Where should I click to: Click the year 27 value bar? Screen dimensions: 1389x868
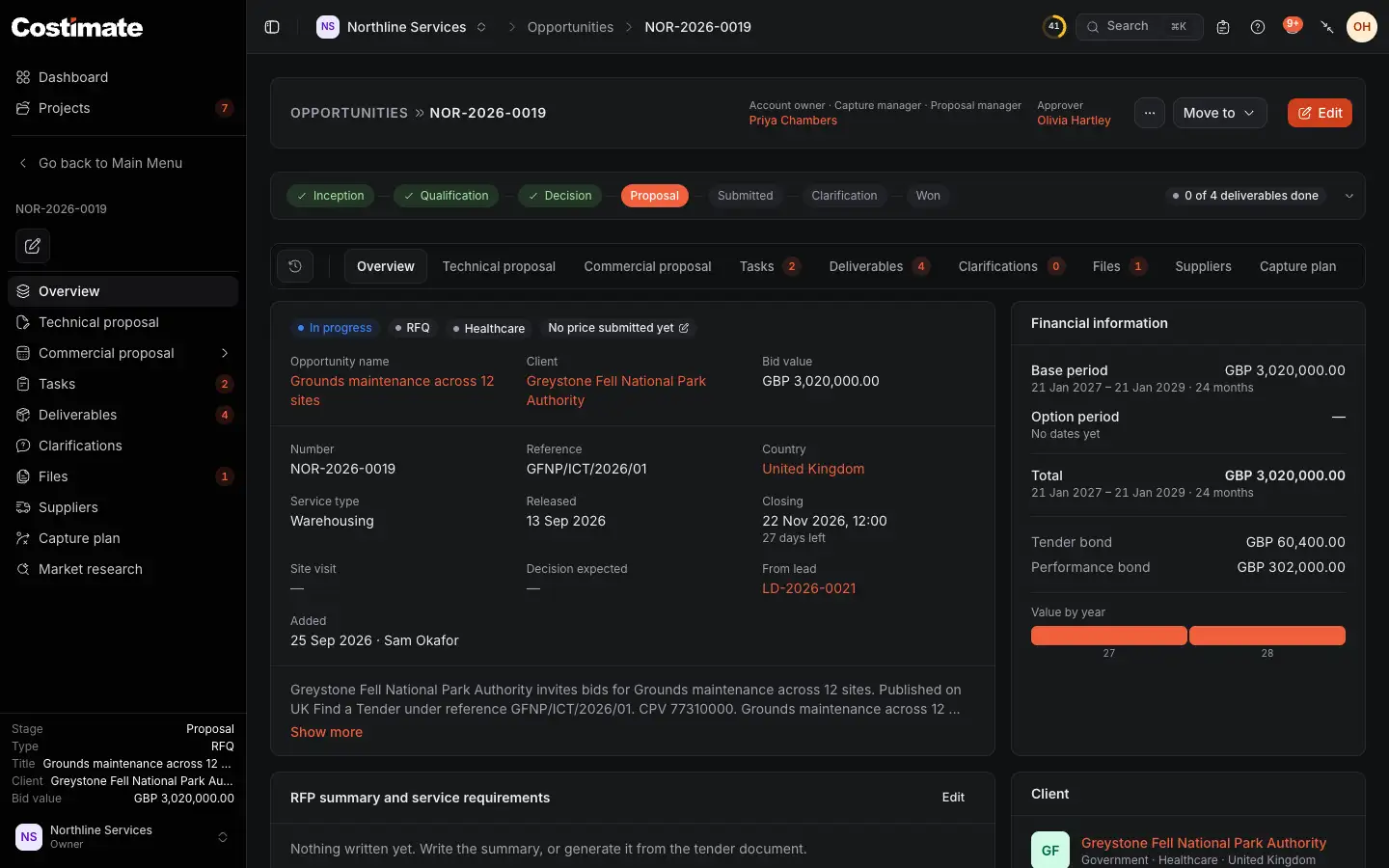click(1109, 636)
